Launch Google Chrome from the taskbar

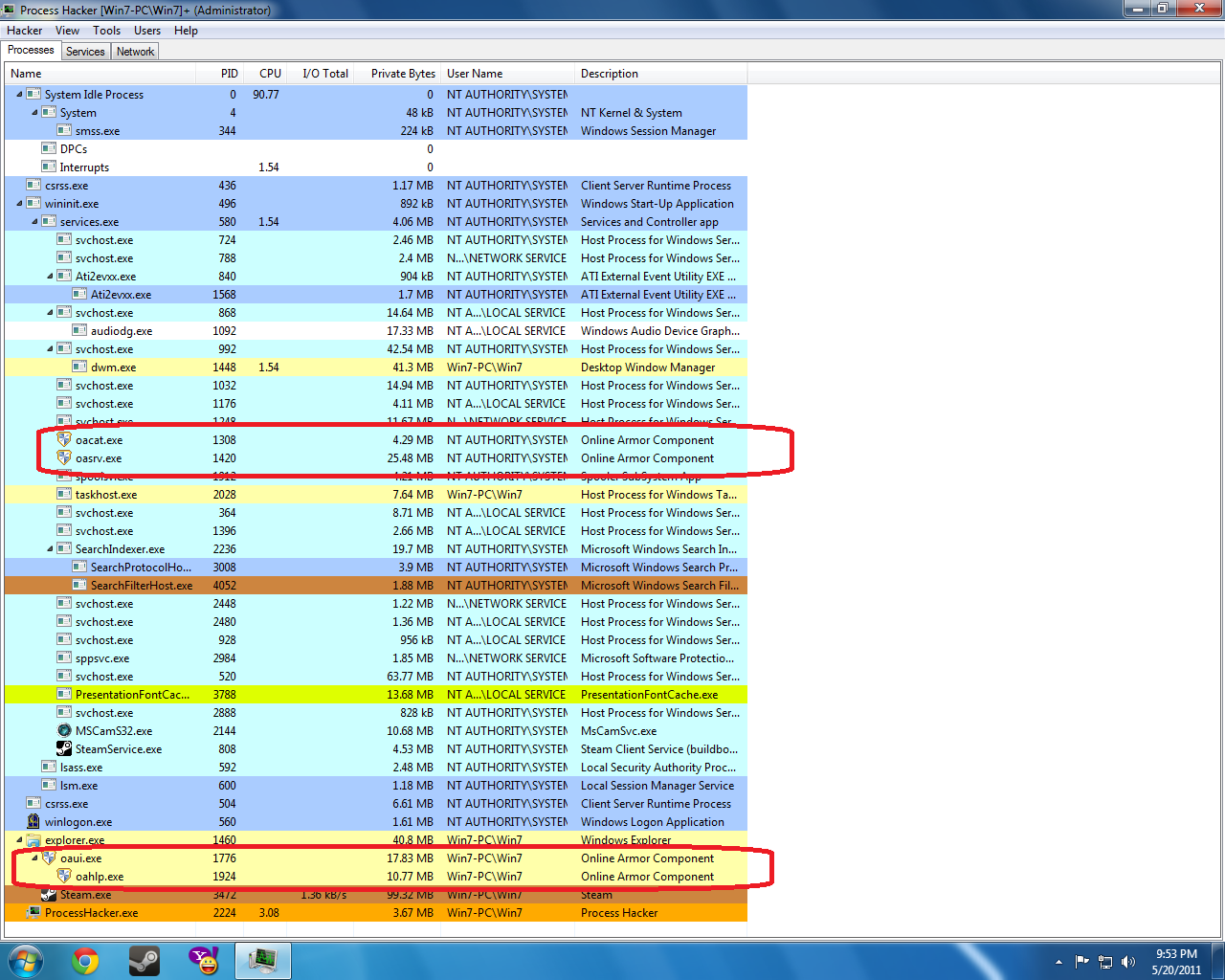click(x=85, y=961)
